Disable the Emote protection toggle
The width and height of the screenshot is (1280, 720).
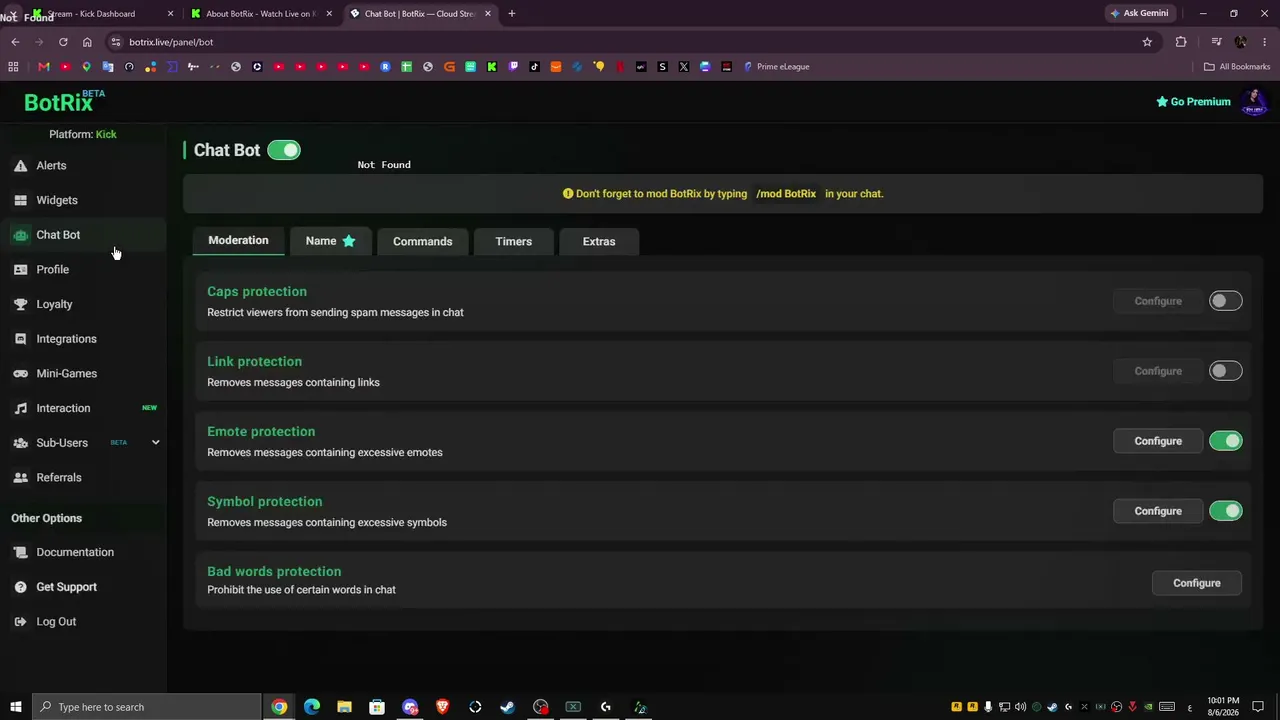[x=1225, y=441]
